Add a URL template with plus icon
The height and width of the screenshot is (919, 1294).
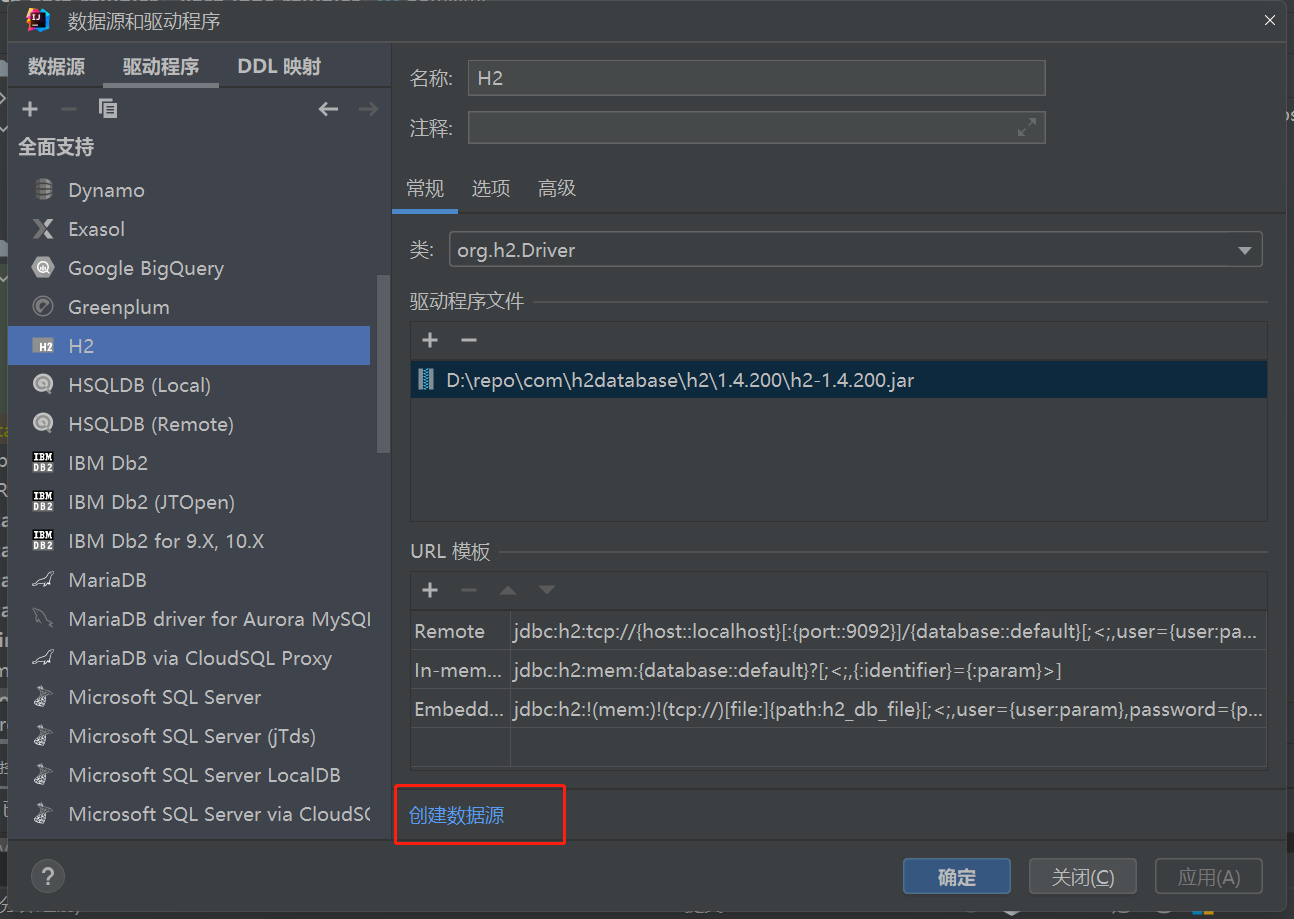tap(430, 591)
